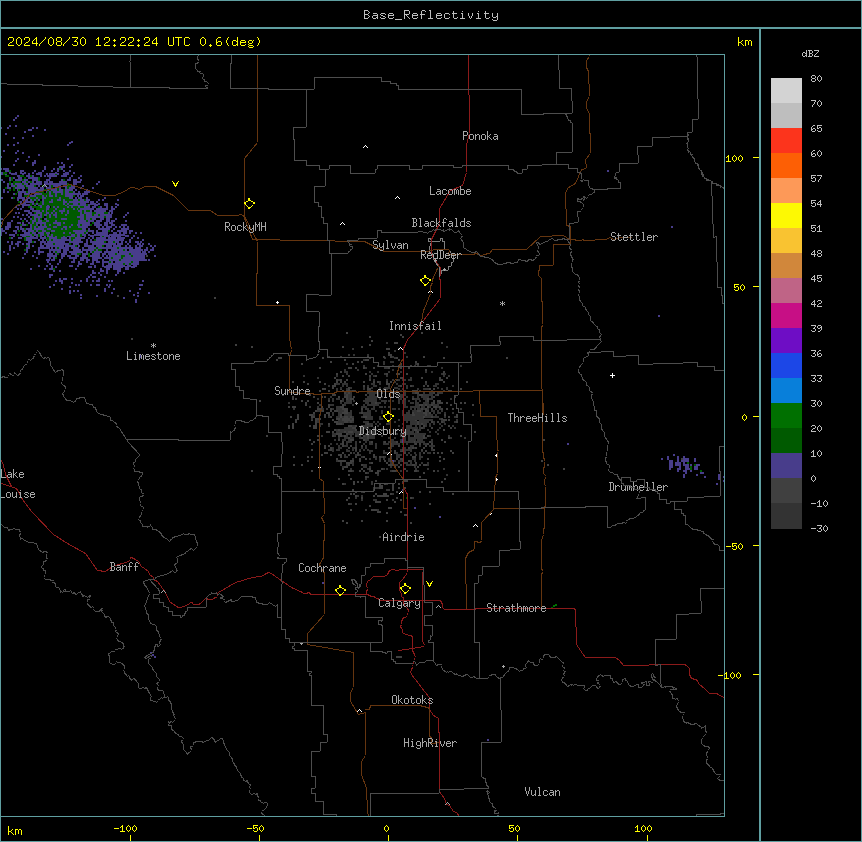Click the HighRiver city label
The height and width of the screenshot is (842, 862).
pyautogui.click(x=430, y=743)
